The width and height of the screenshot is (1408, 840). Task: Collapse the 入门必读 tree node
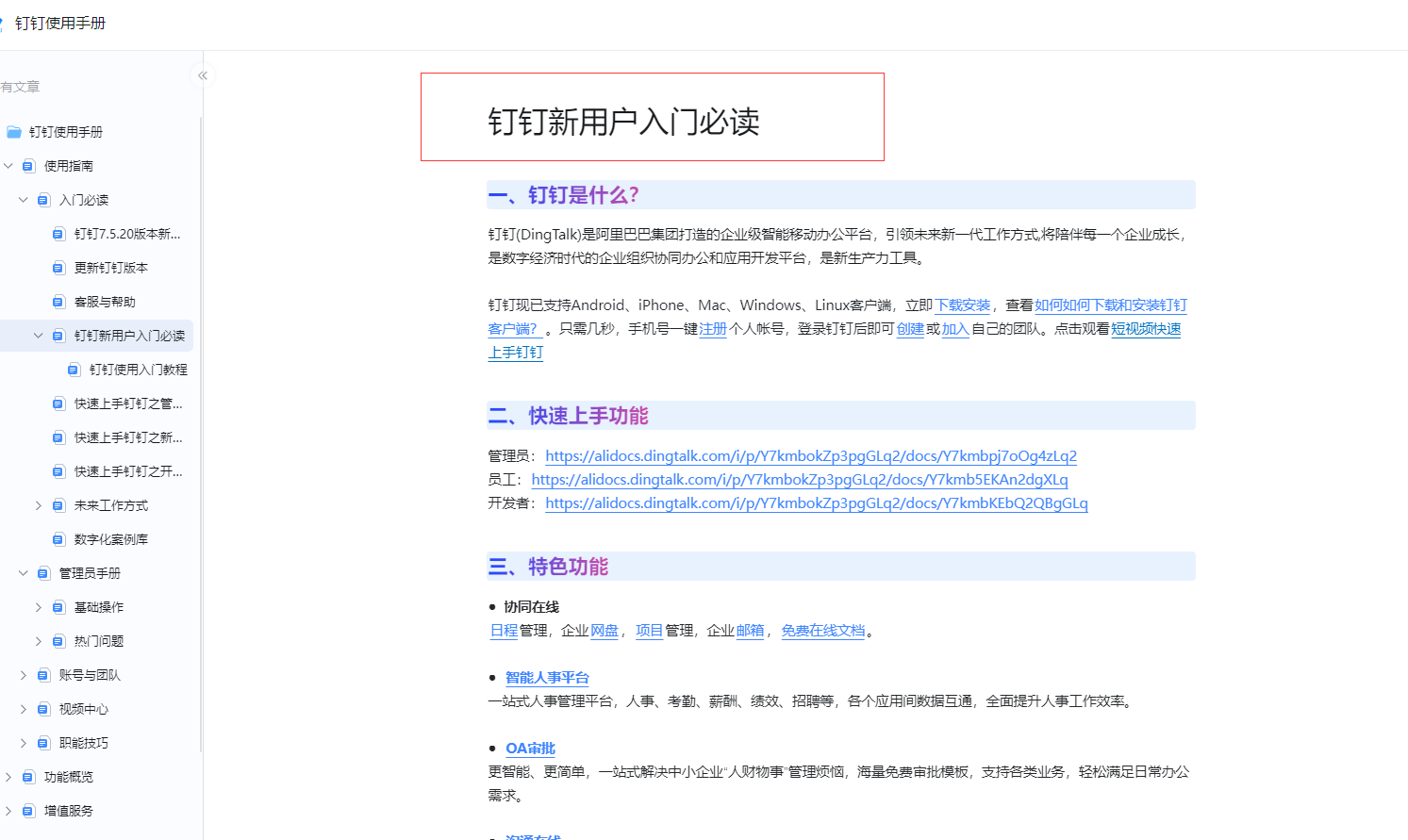point(24,200)
